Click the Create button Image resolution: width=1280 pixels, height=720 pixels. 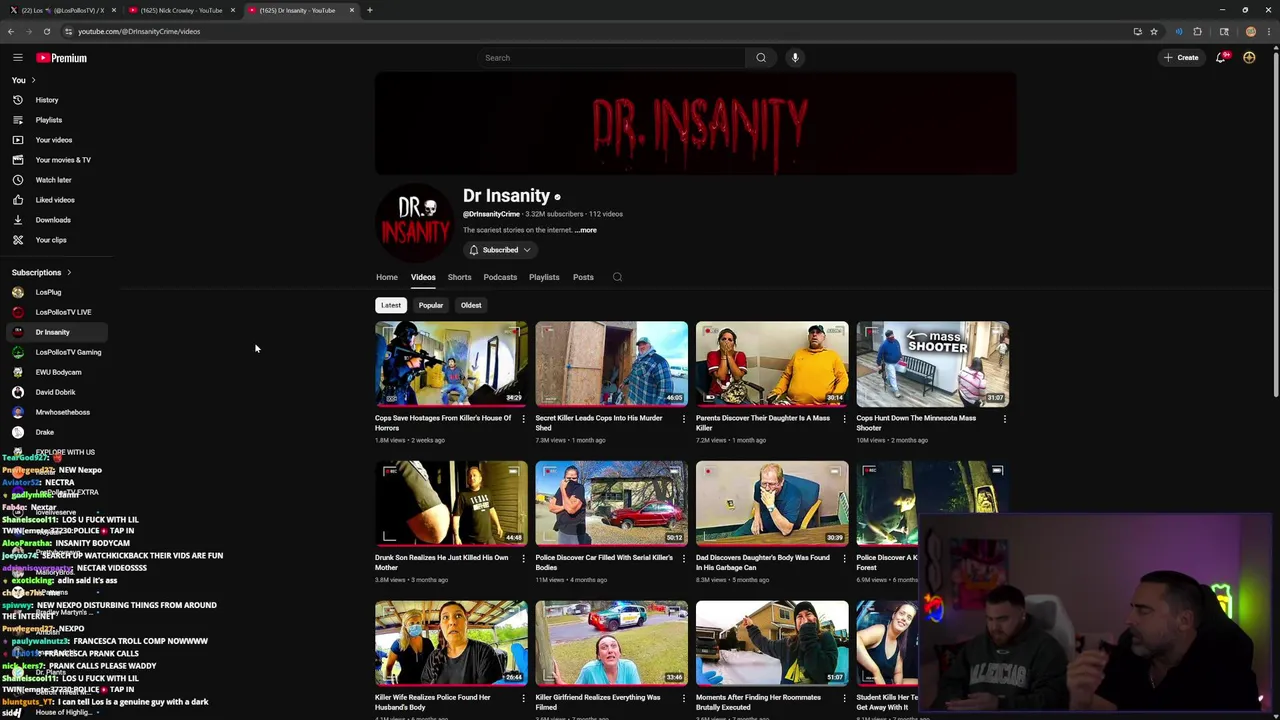coord(1181,58)
